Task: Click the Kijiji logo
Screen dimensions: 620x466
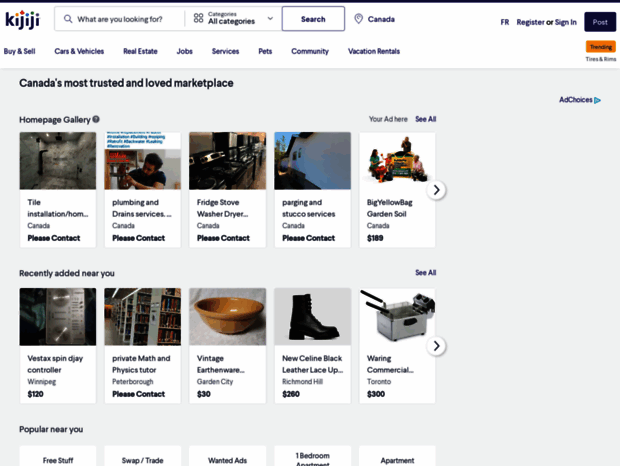Action: [25, 20]
